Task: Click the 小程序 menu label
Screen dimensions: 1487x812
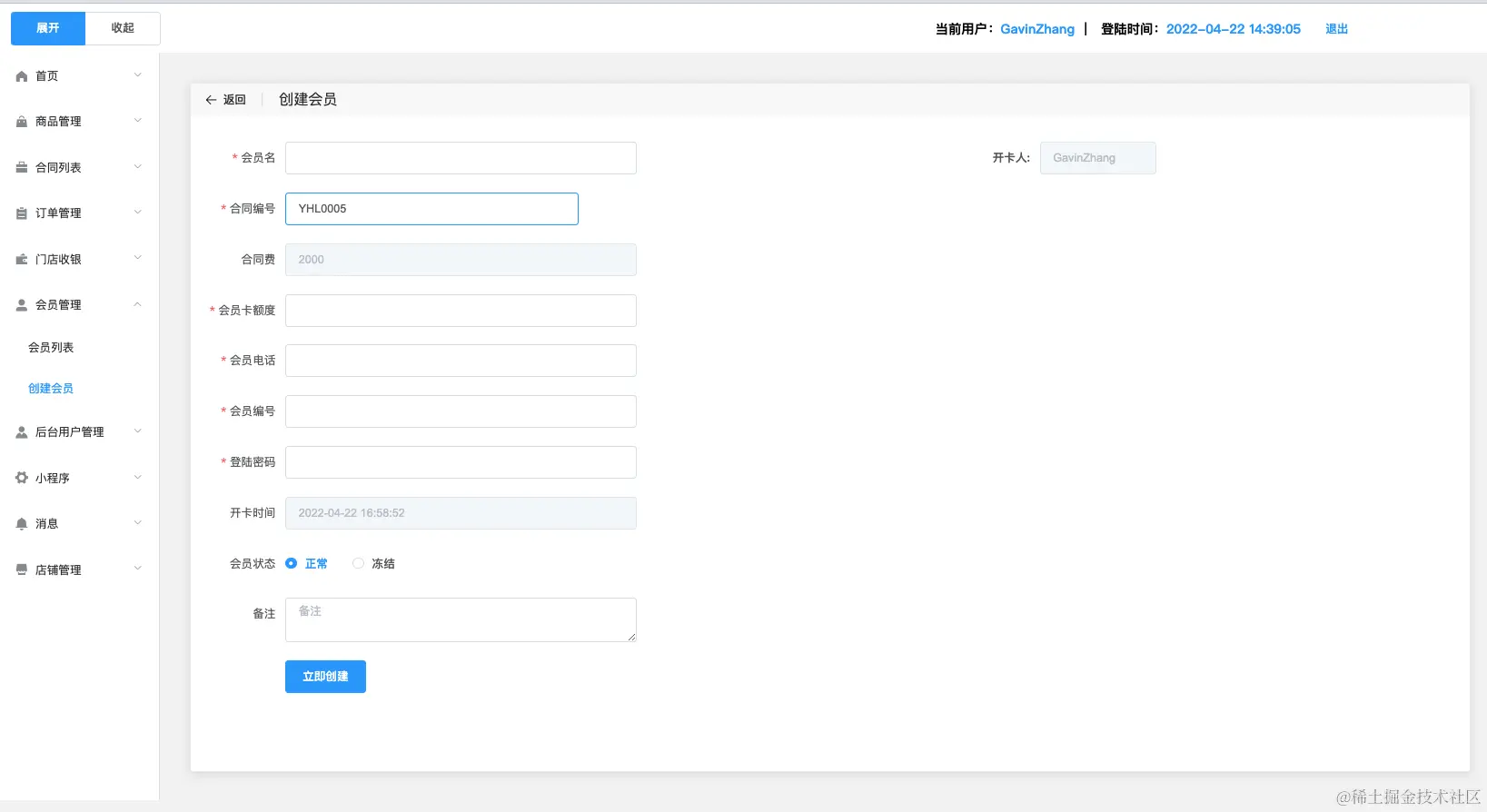Action: 53,479
